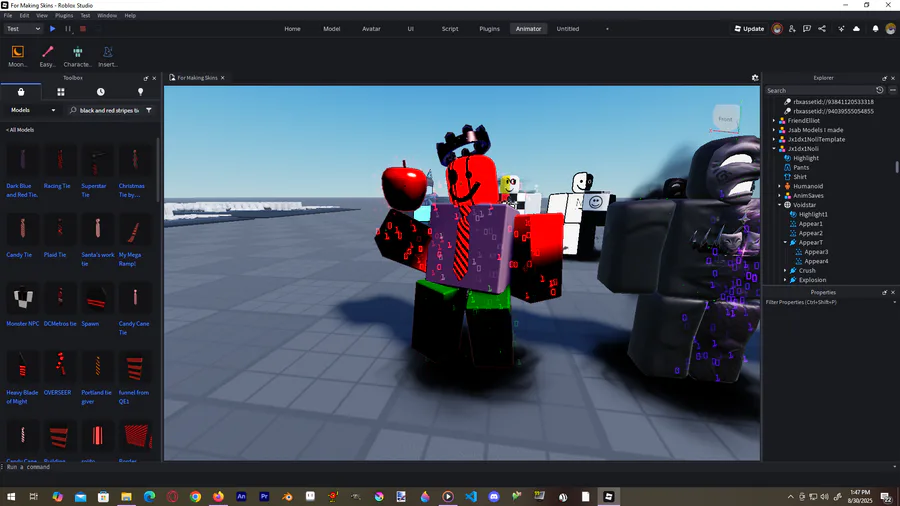900x506 pixels.
Task: Click the Filter Properties input field
Action: click(x=829, y=302)
